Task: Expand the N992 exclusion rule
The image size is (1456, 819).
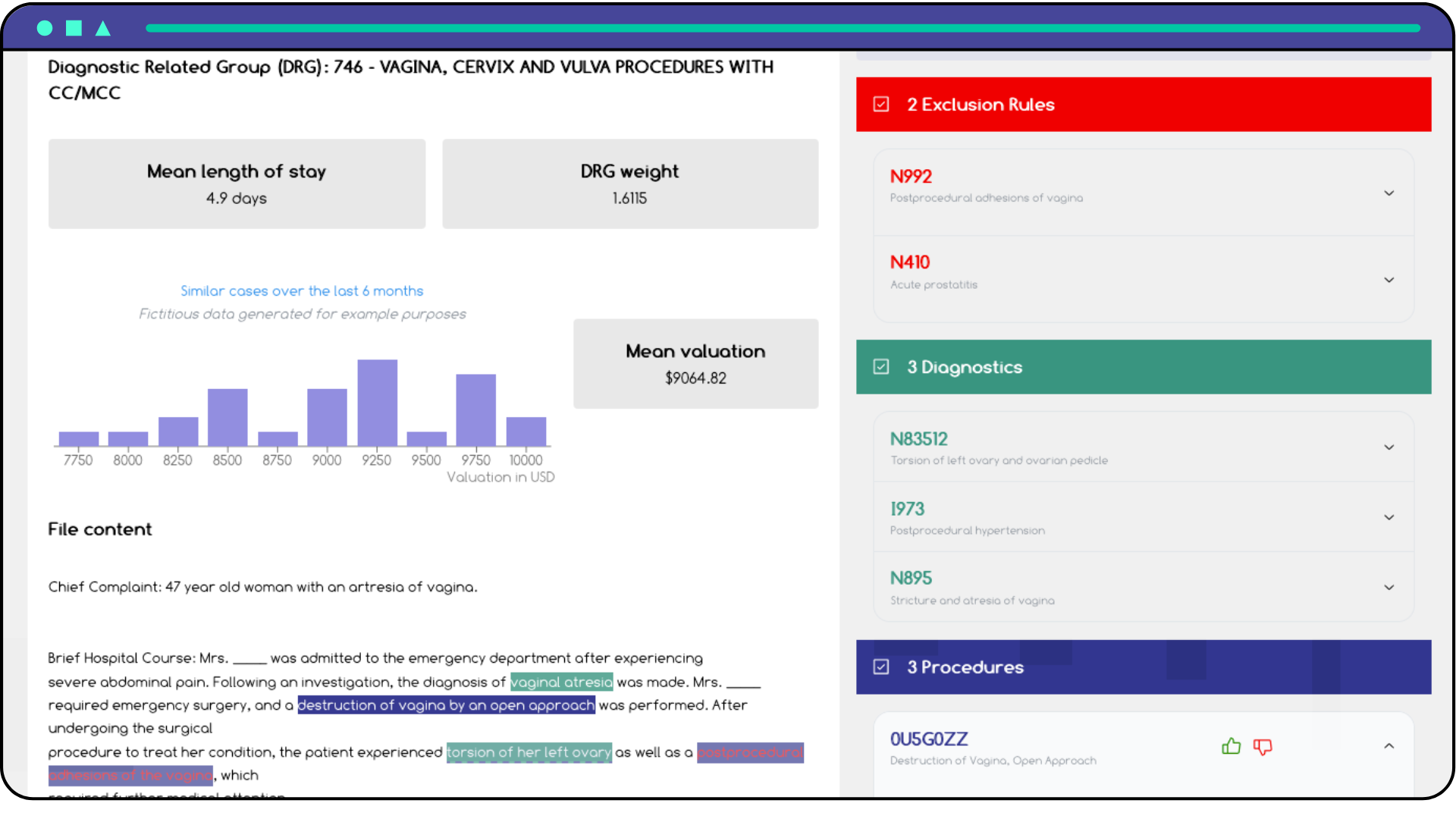Action: pos(1389,193)
